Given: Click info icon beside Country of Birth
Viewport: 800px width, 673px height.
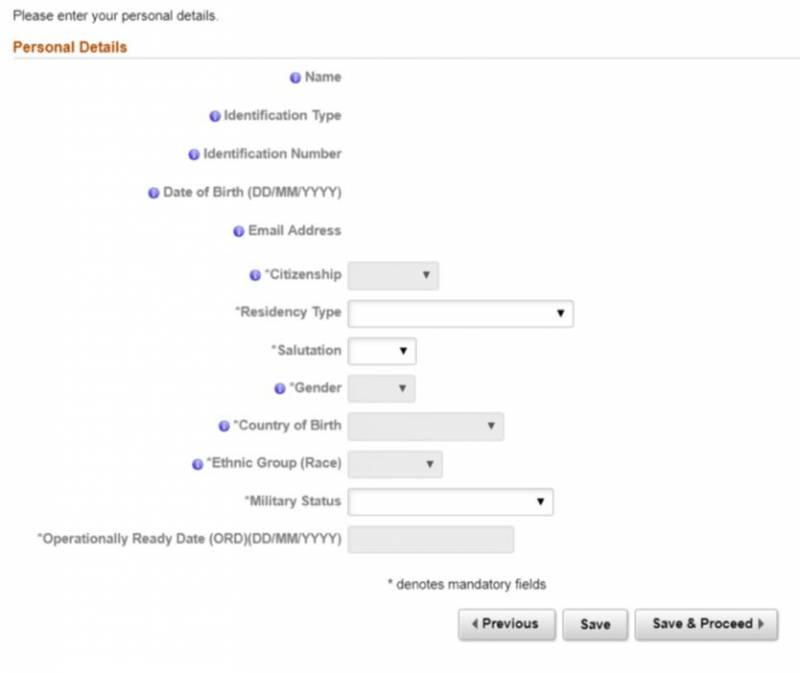Looking at the screenshot, I should tap(224, 426).
